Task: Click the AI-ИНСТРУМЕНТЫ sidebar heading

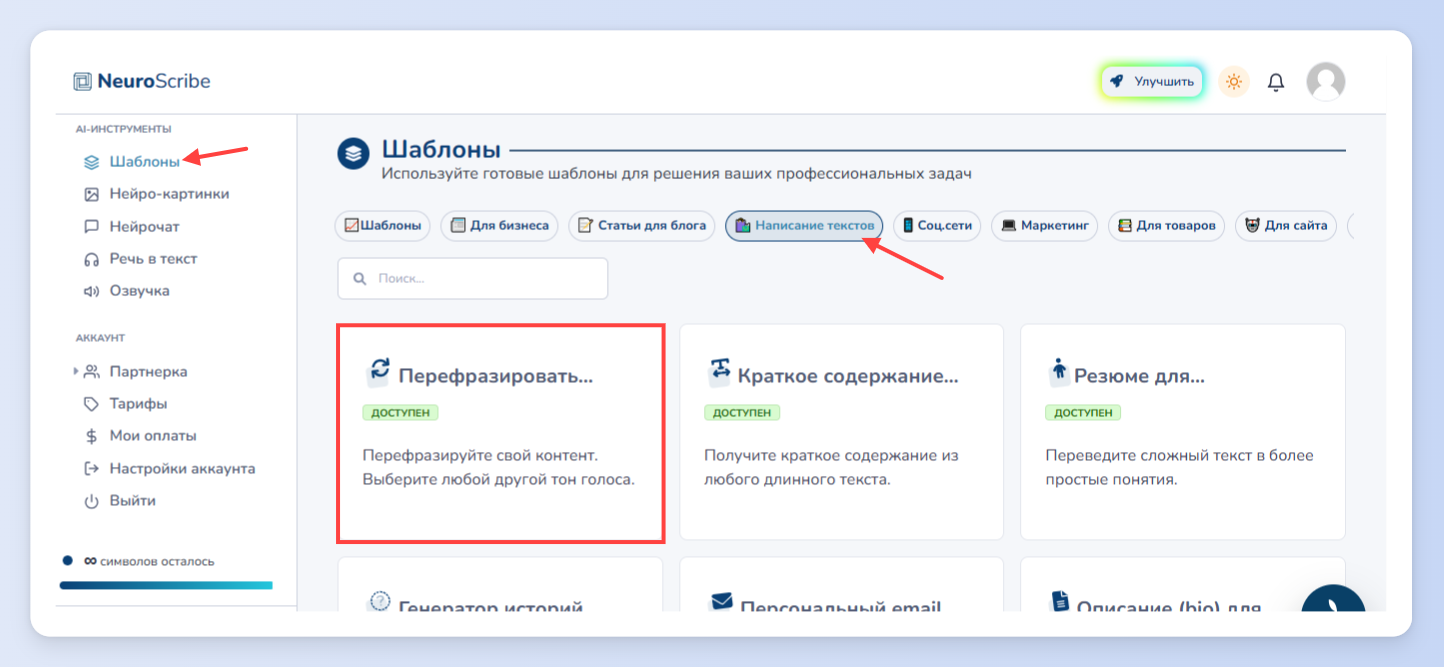Action: [x=124, y=129]
